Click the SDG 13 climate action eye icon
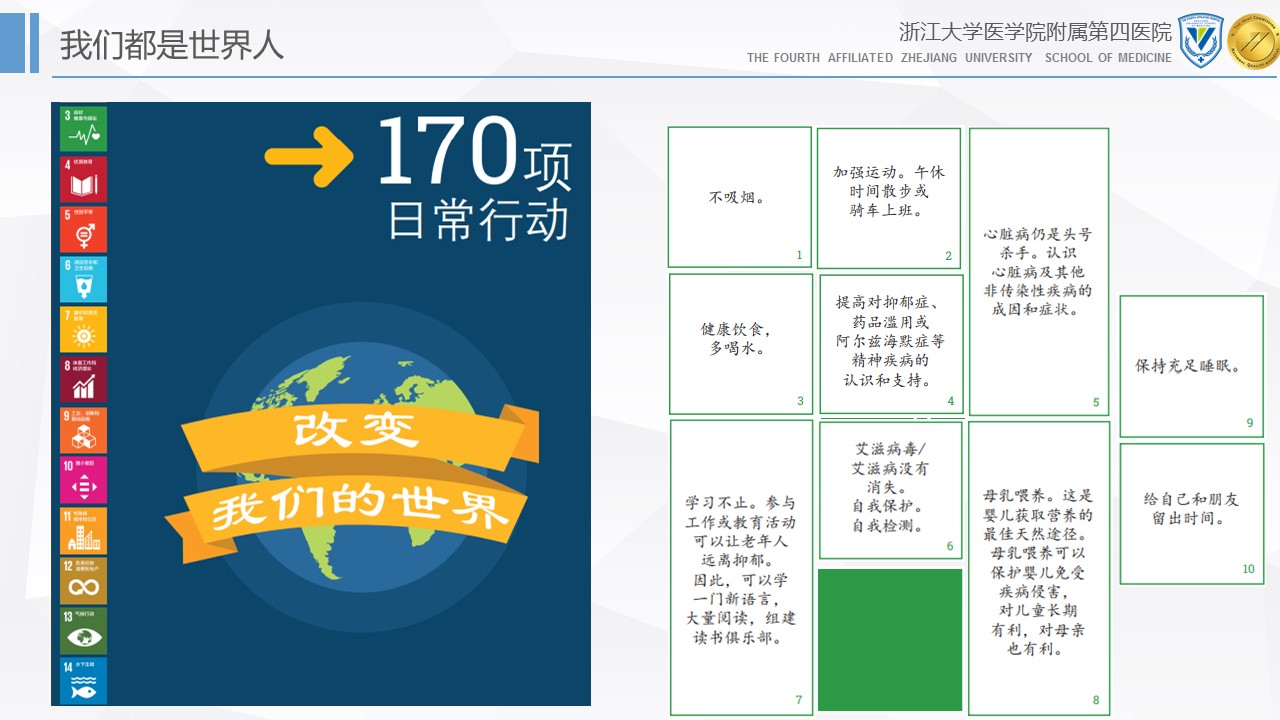This screenshot has width=1280, height=720. [x=84, y=630]
